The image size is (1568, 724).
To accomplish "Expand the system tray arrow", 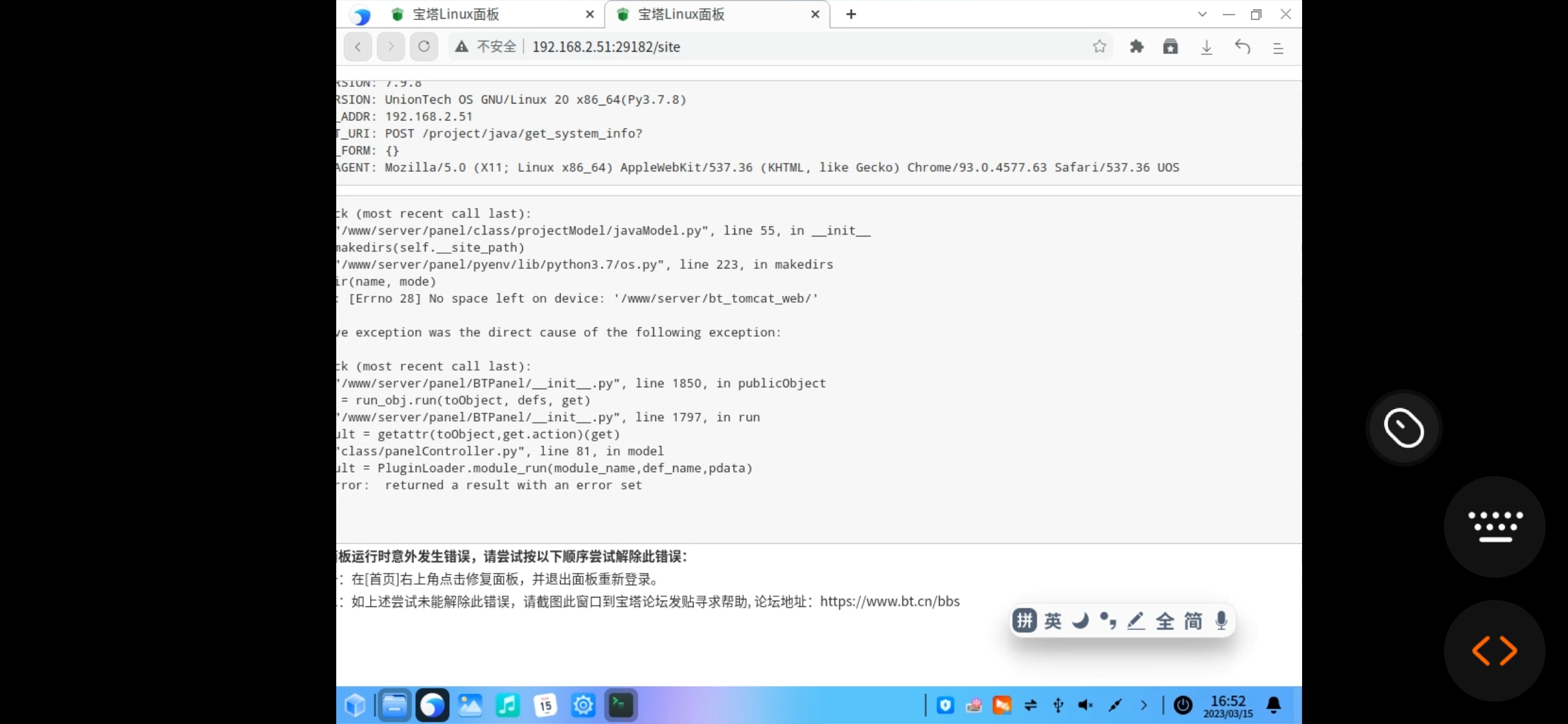I will tap(1144, 705).
